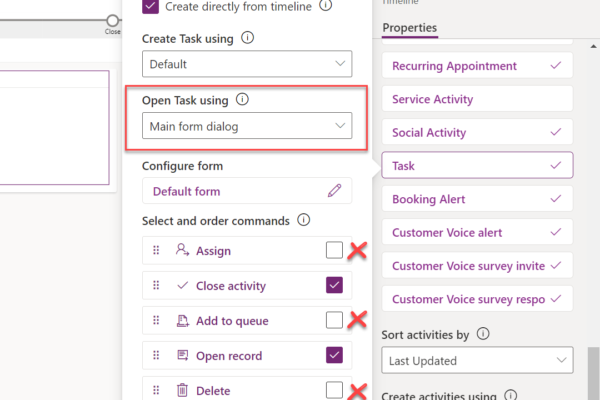Uncheck the Open record command checkbox
The width and height of the screenshot is (600, 400).
(x=334, y=355)
